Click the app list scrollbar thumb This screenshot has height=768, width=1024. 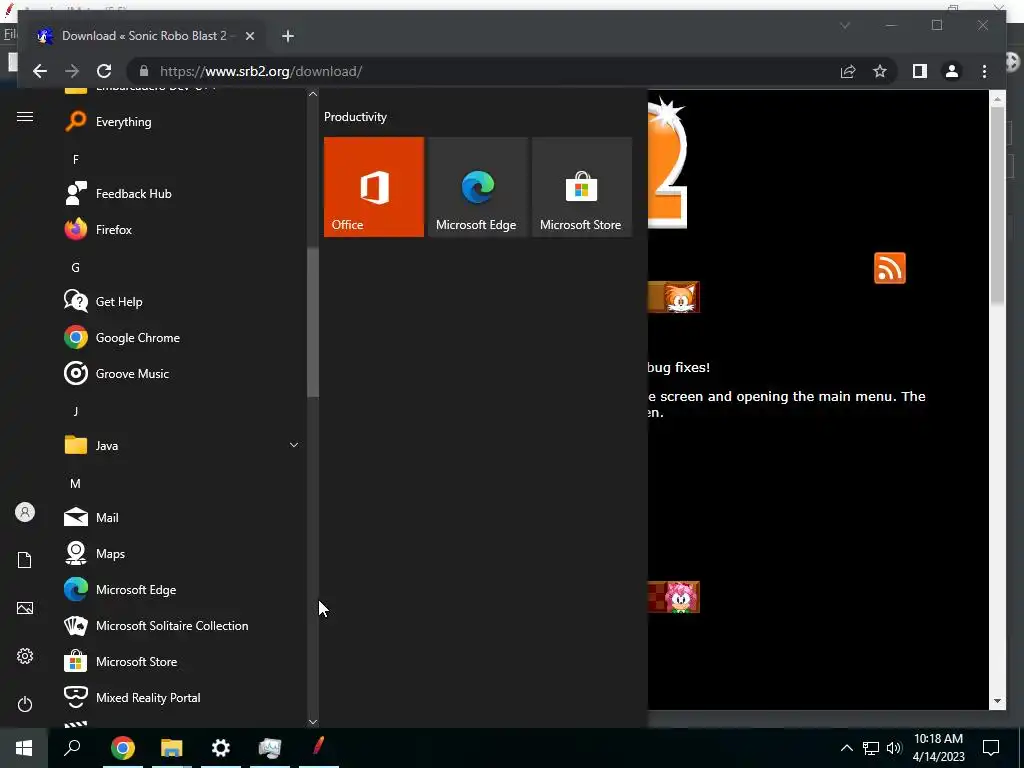tap(313, 323)
